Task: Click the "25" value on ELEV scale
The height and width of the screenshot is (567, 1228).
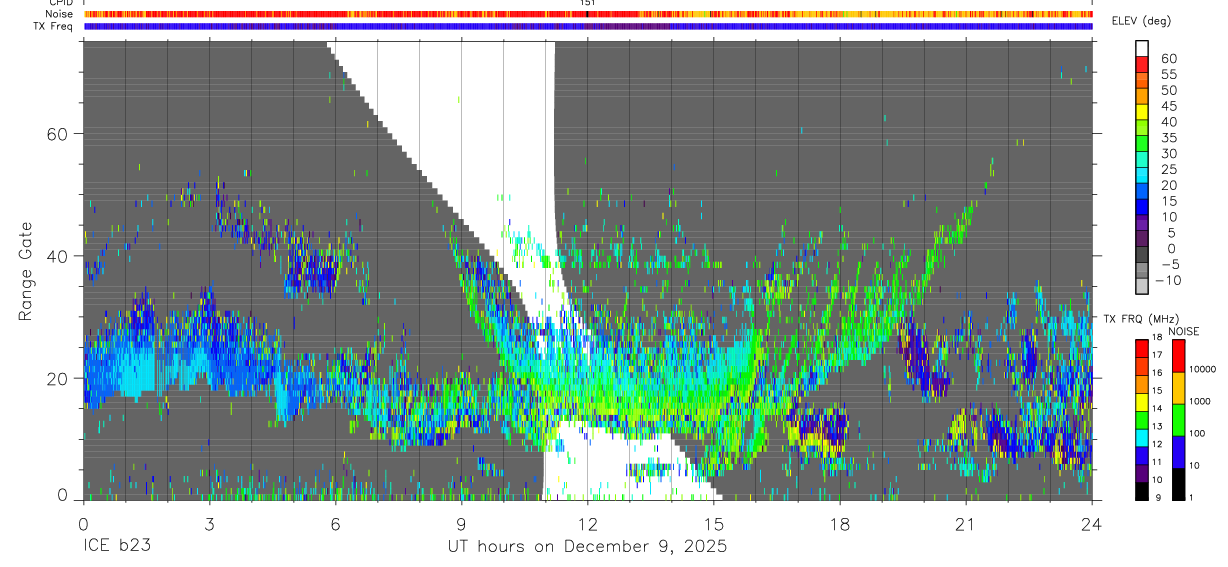Action: pos(1169,169)
